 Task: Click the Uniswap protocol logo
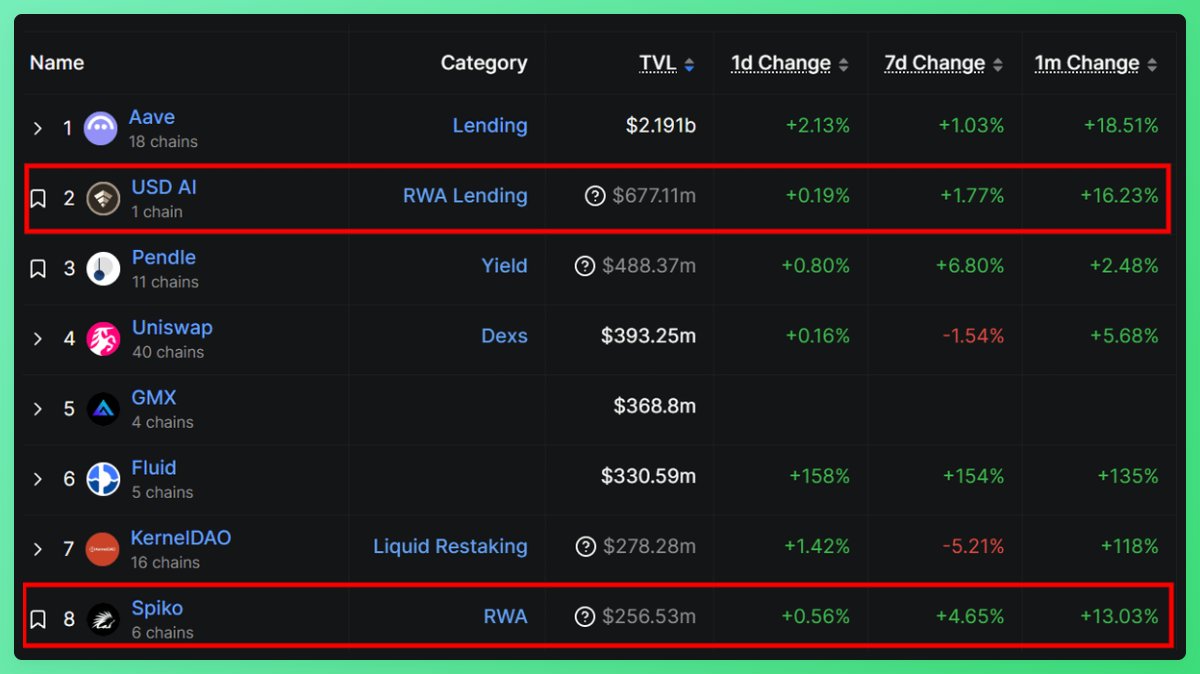point(100,337)
